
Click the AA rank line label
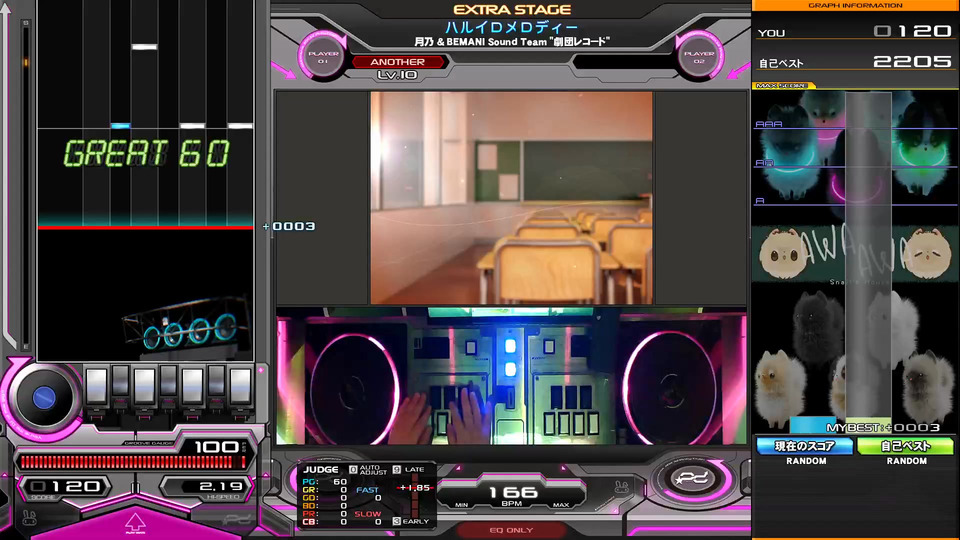pos(765,163)
